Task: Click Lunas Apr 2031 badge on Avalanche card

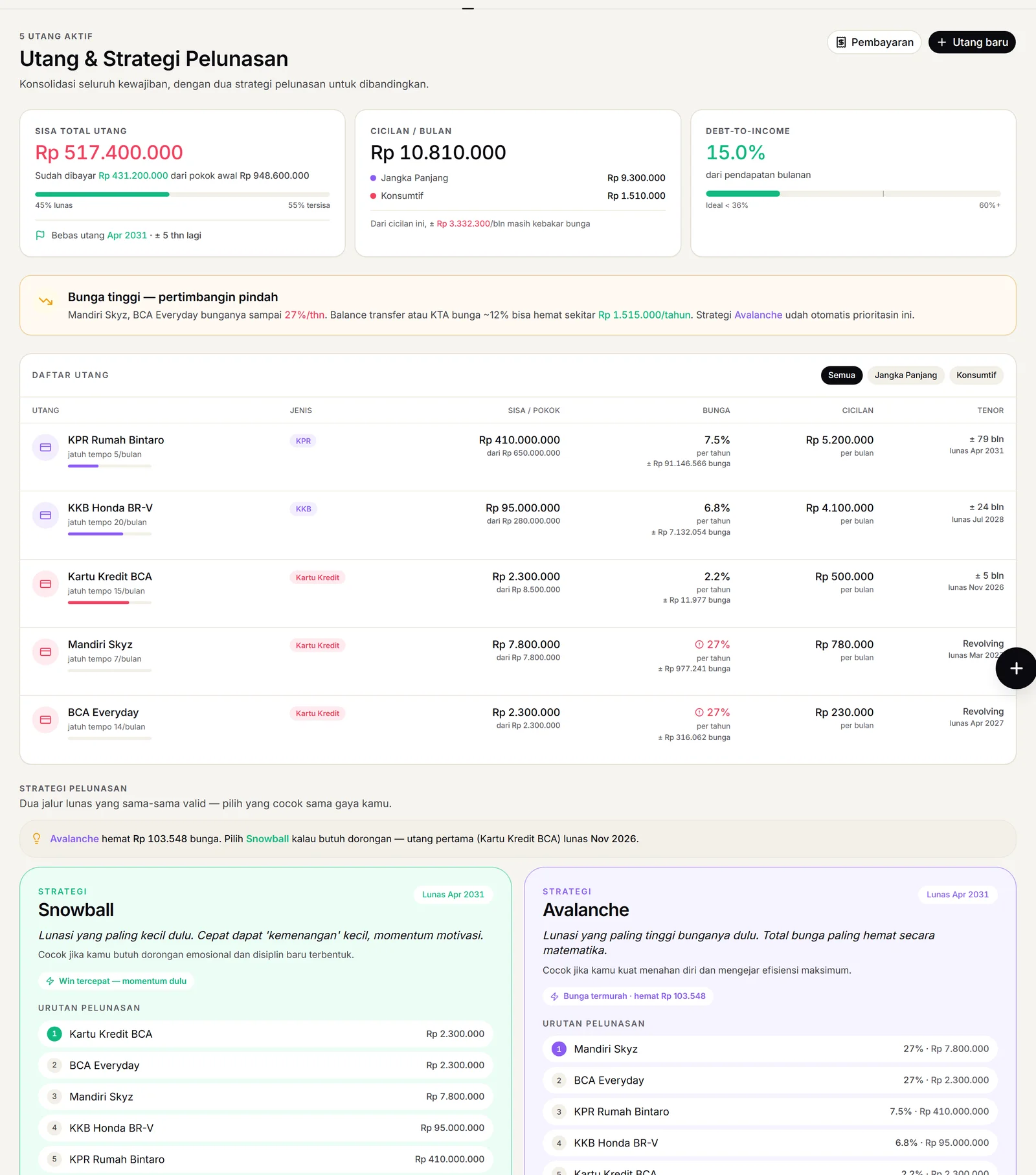Action: coord(958,895)
